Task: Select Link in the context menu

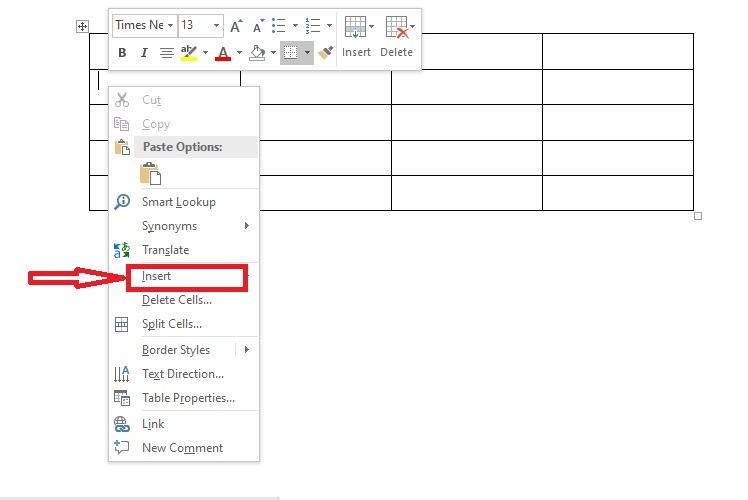Action: tap(184, 424)
